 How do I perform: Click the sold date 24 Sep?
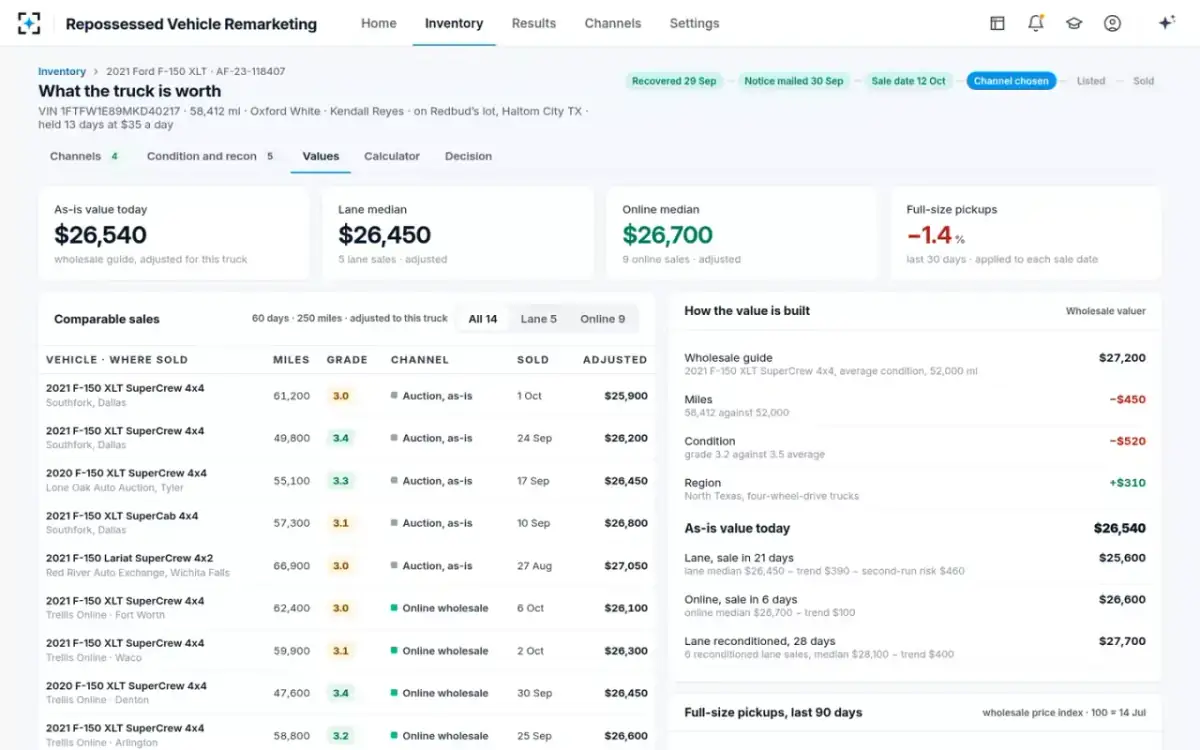pos(534,438)
